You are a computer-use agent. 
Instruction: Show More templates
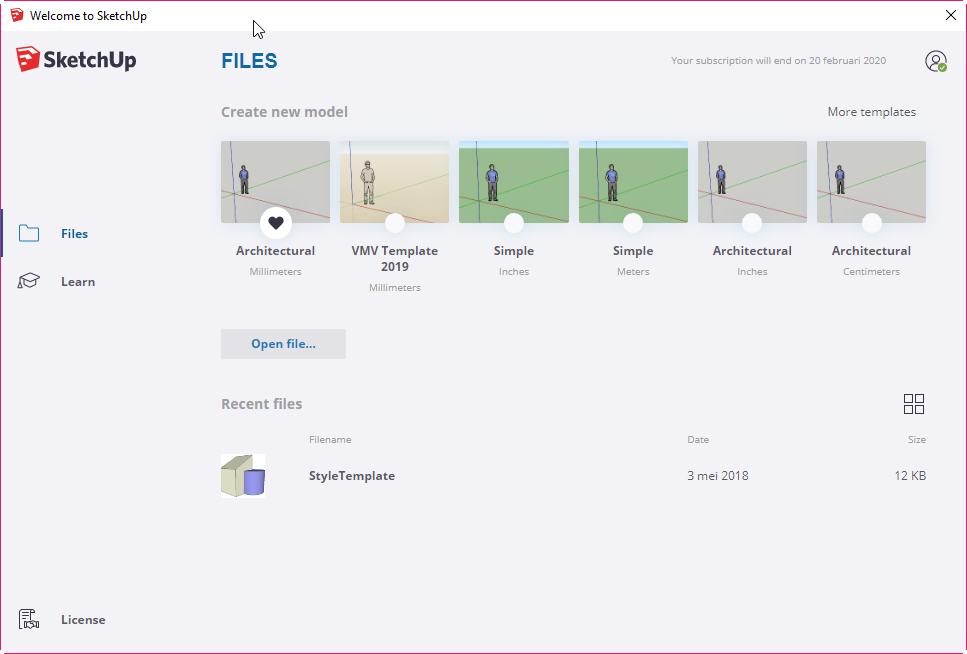[x=871, y=112]
